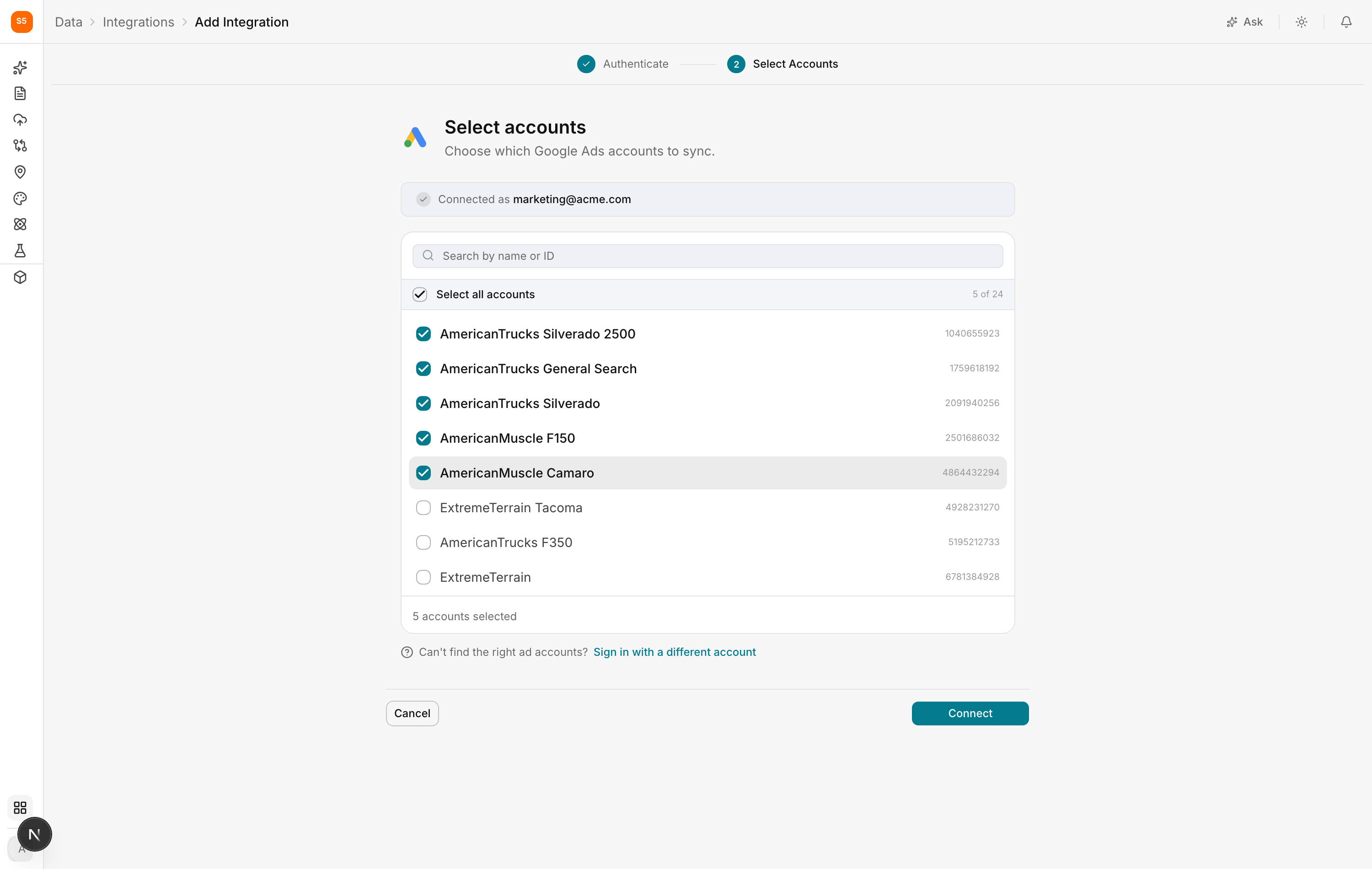Click the search magnifier icon

(x=428, y=256)
